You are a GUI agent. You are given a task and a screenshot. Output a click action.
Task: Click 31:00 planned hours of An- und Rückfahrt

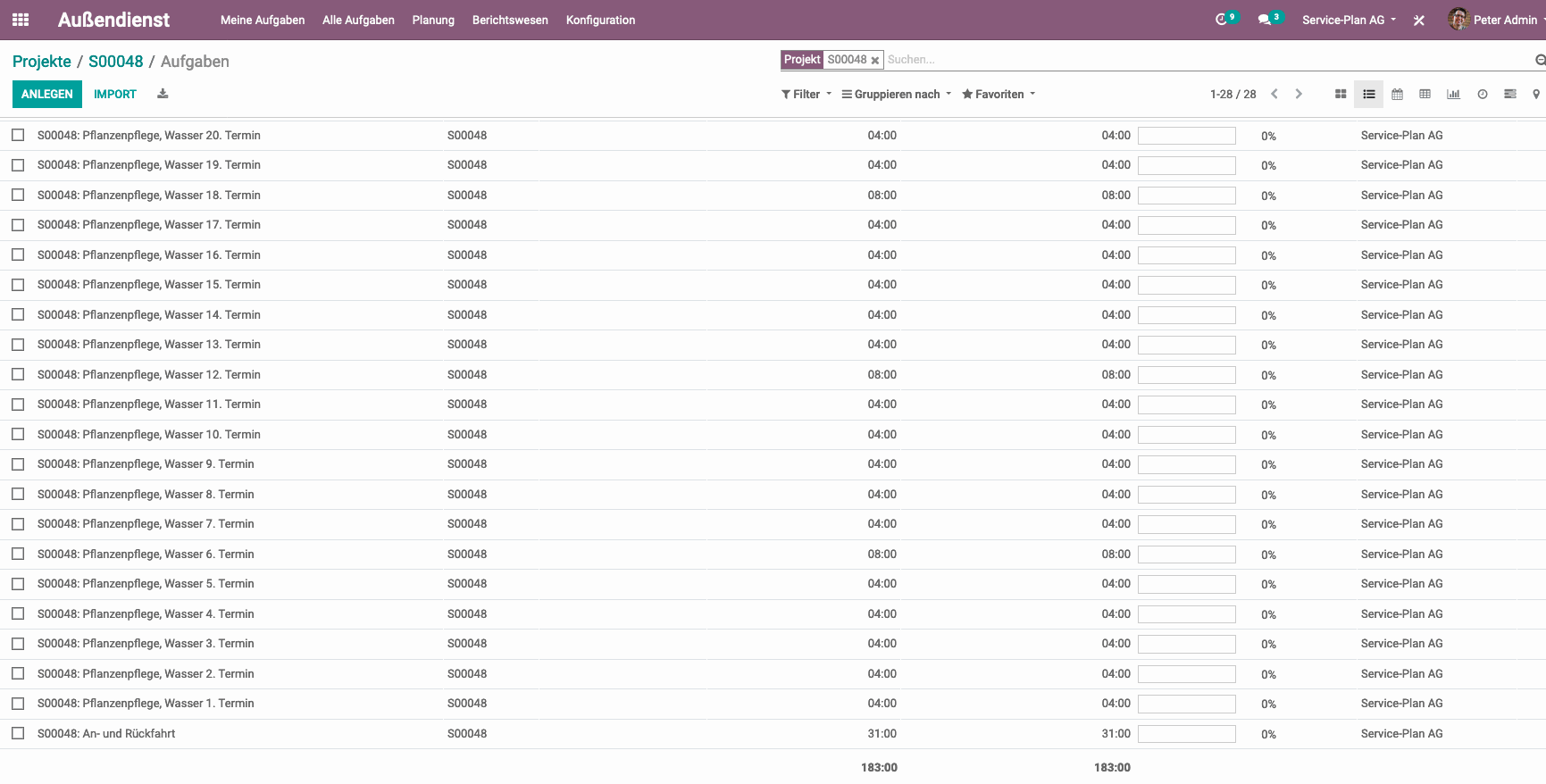[882, 733]
